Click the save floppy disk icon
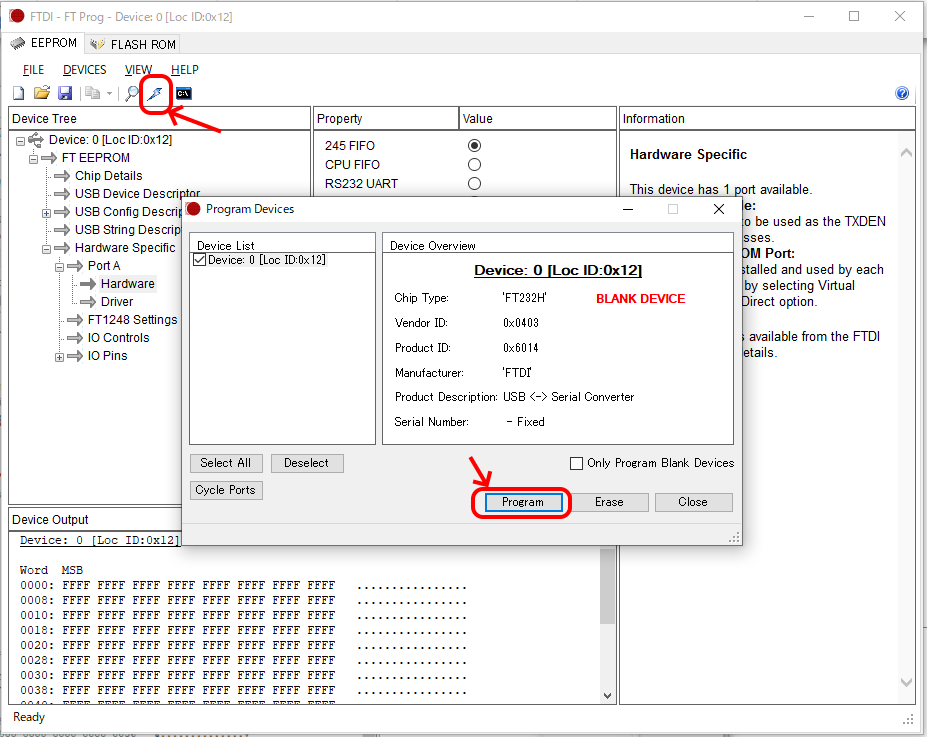Viewport: 927px width, 737px height. (64, 93)
